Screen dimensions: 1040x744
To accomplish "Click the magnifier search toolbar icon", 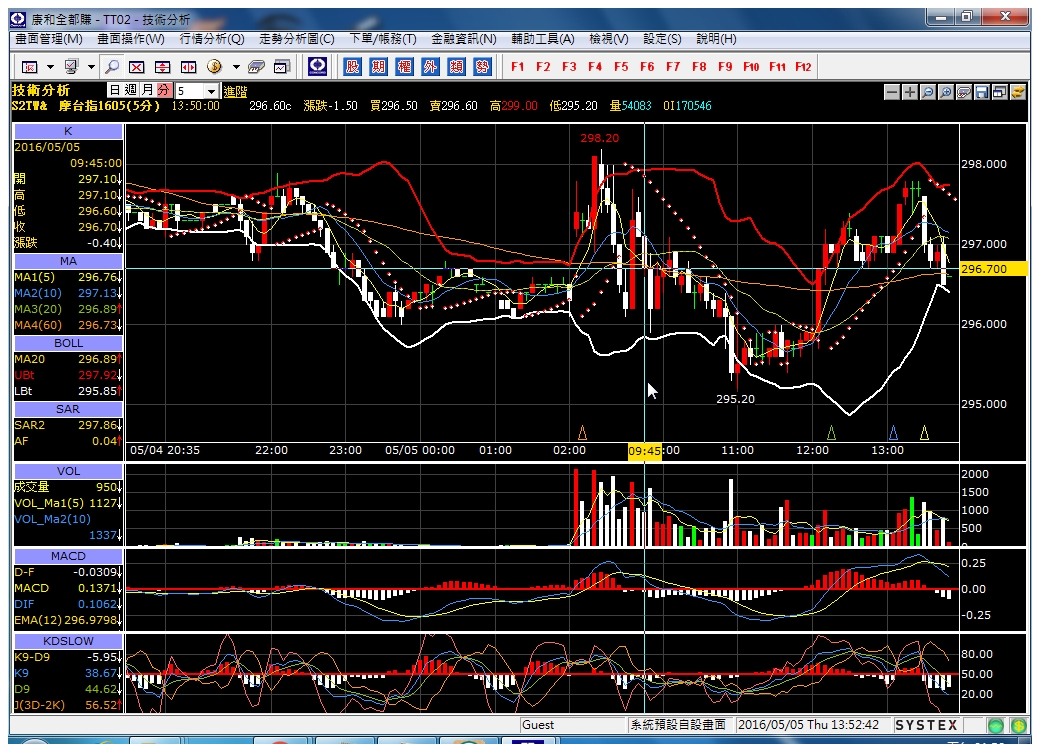I will pos(112,66).
